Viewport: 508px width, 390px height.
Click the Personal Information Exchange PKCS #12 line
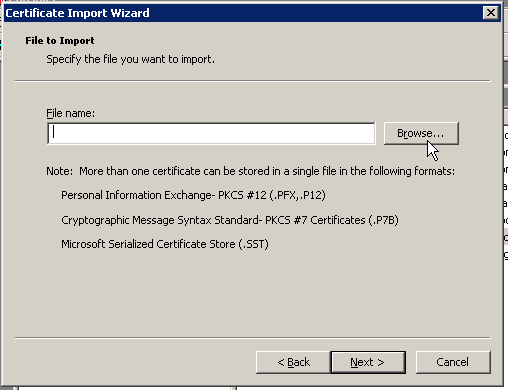point(193,195)
